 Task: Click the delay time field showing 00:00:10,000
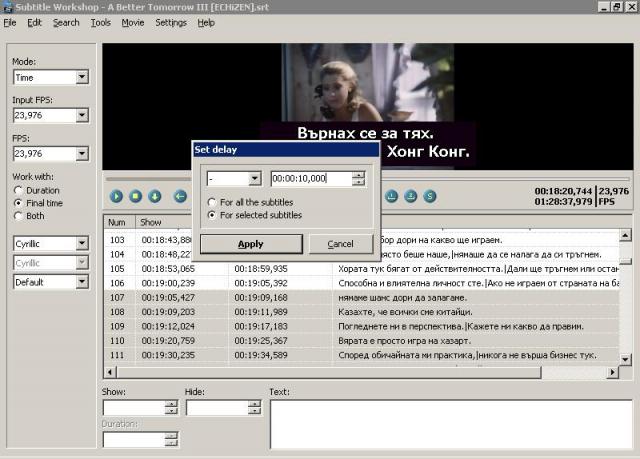click(x=311, y=179)
